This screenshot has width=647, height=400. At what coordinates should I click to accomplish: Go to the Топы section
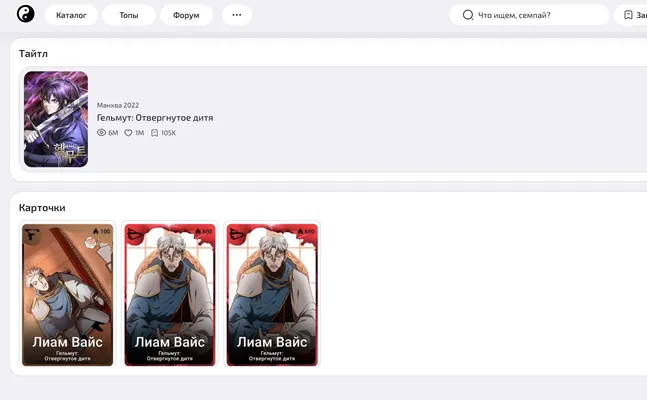pyautogui.click(x=129, y=15)
